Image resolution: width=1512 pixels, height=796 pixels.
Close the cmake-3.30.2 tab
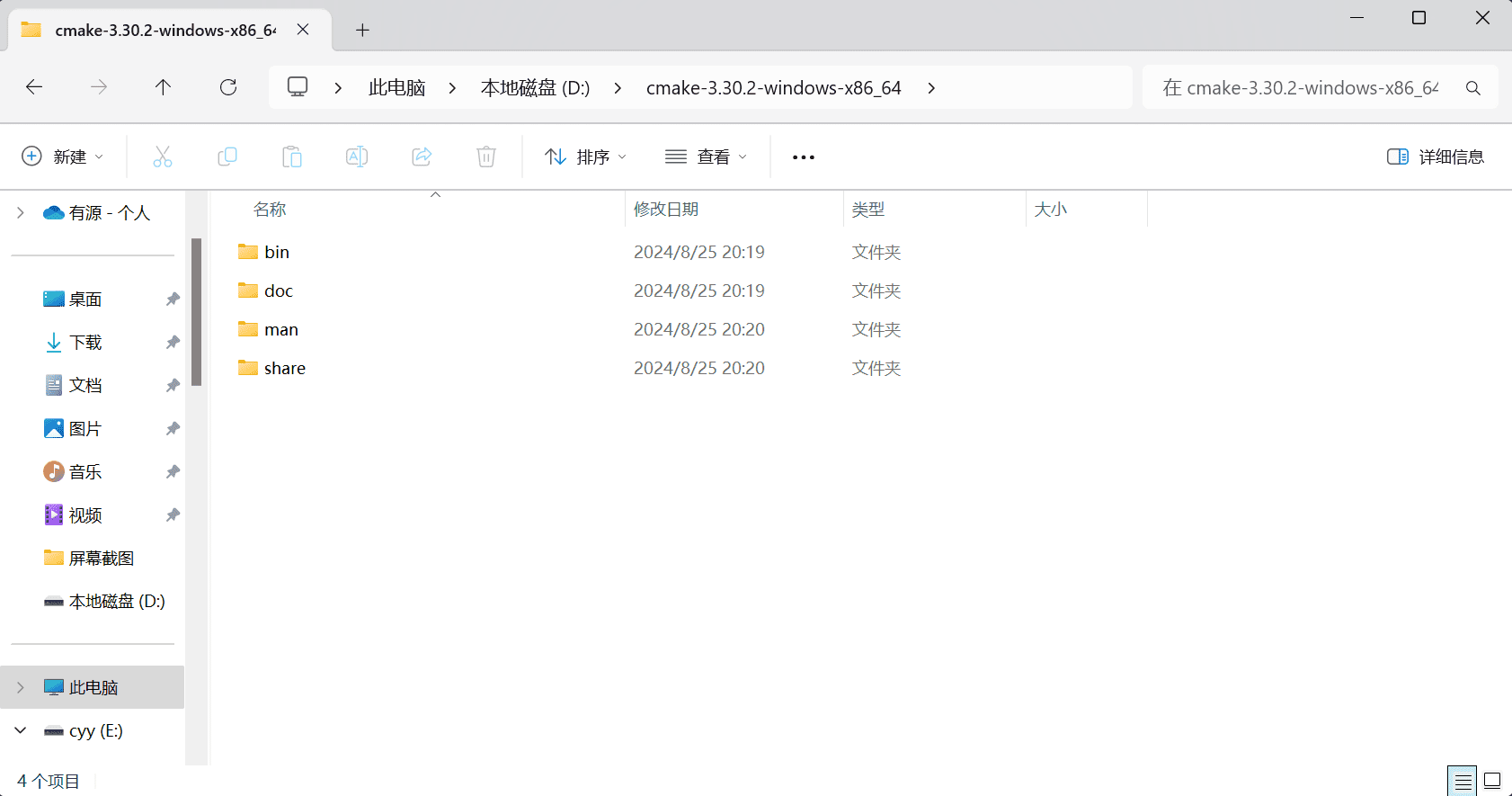tap(303, 30)
